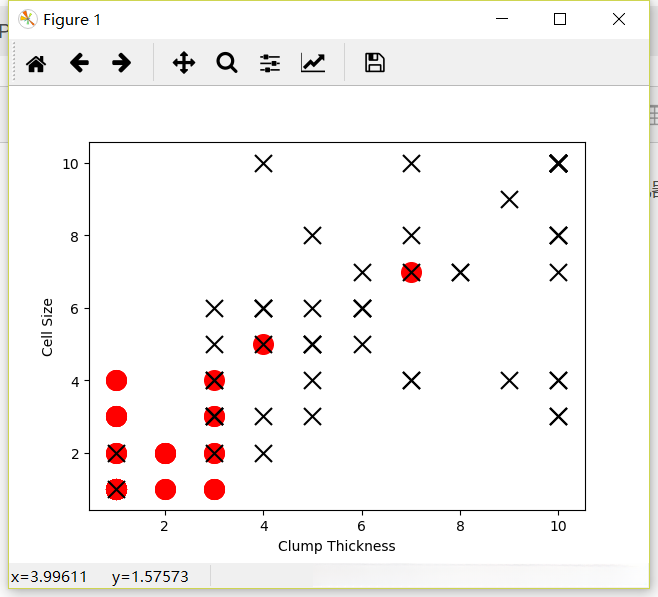
Task: Click red dot at thickness 1, size 4
Action: [x=116, y=381]
